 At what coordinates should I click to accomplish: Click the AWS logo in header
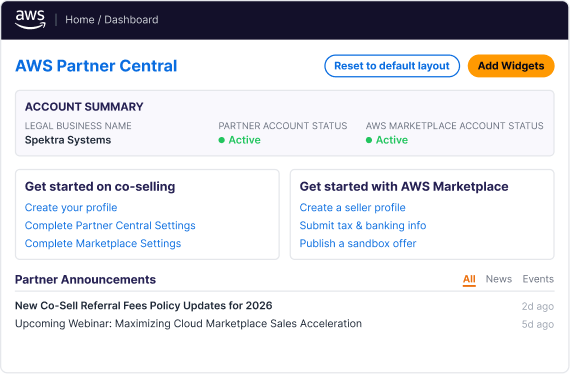click(x=31, y=19)
